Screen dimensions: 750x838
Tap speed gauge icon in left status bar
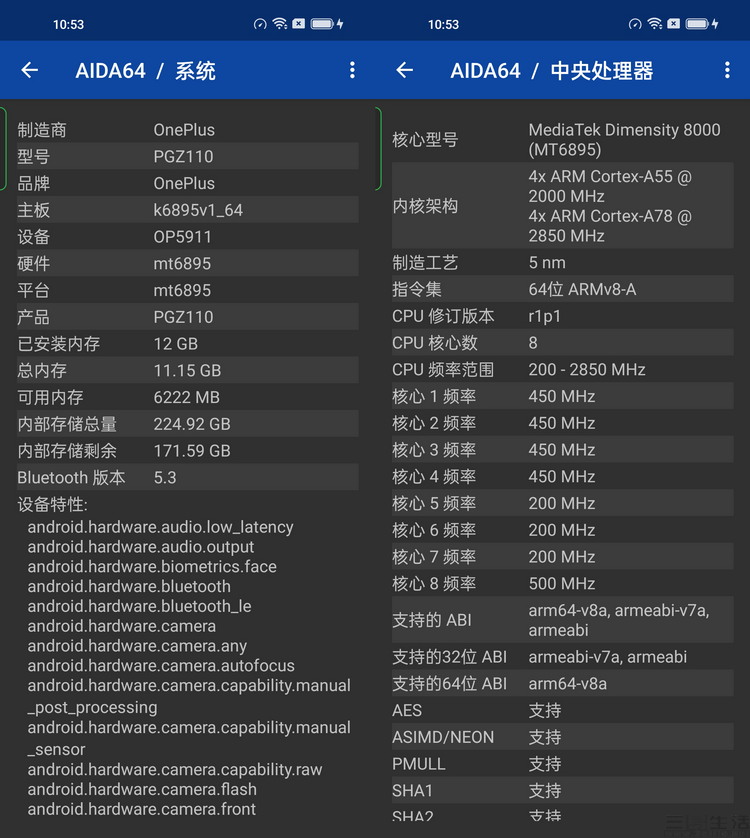(260, 24)
